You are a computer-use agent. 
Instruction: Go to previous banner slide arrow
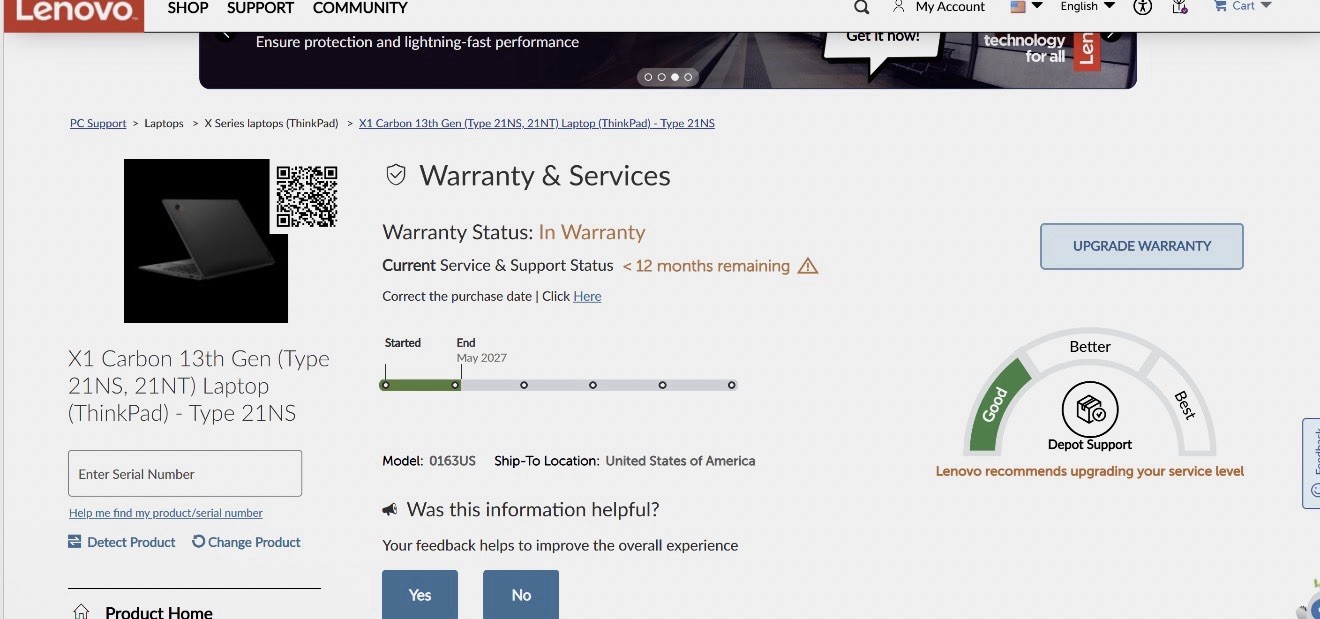point(226,35)
